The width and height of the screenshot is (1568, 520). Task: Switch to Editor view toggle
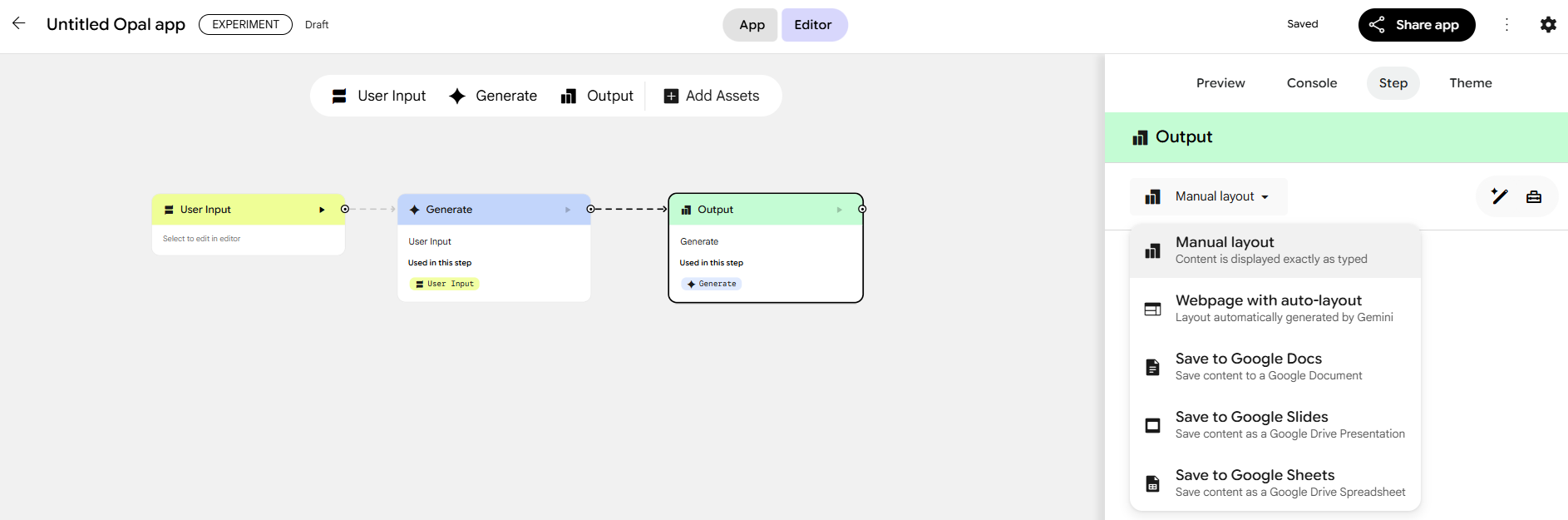[812, 25]
